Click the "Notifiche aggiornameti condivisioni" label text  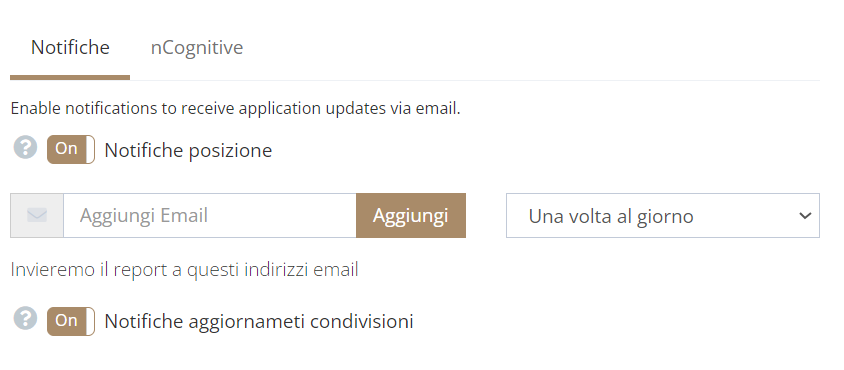259,322
